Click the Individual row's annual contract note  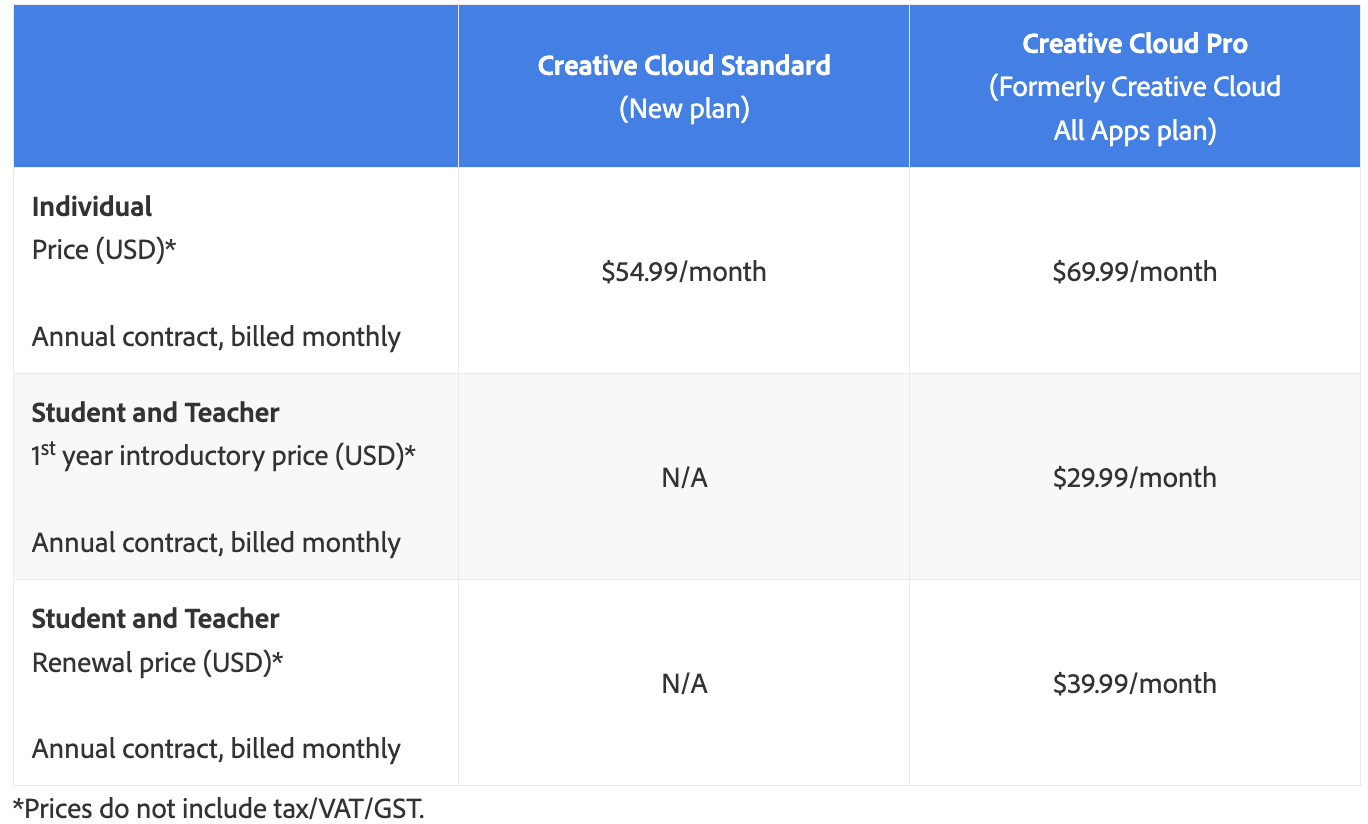[x=216, y=337]
